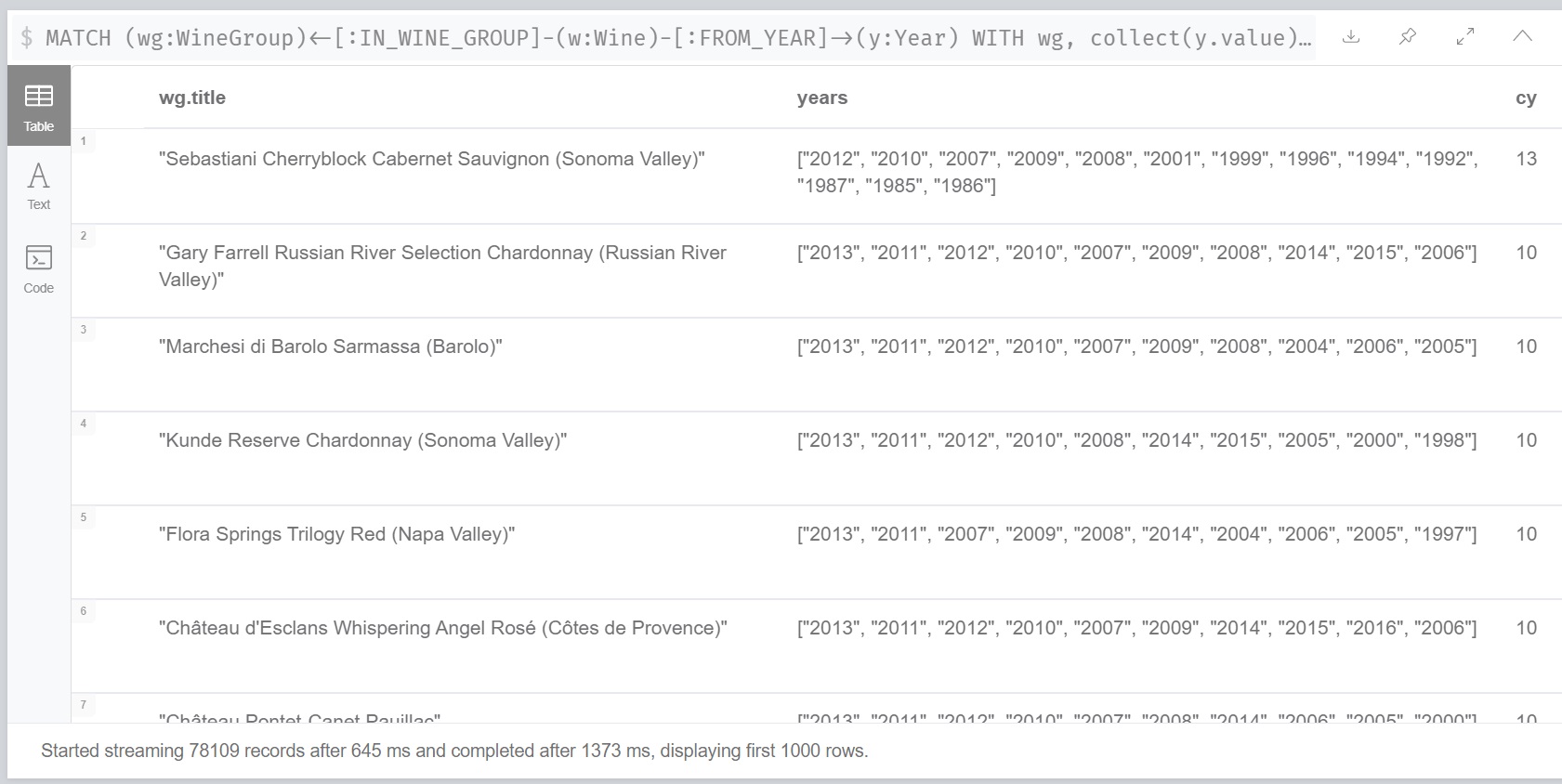Select the cy column header
Image resolution: width=1562 pixels, height=784 pixels.
tap(1526, 98)
